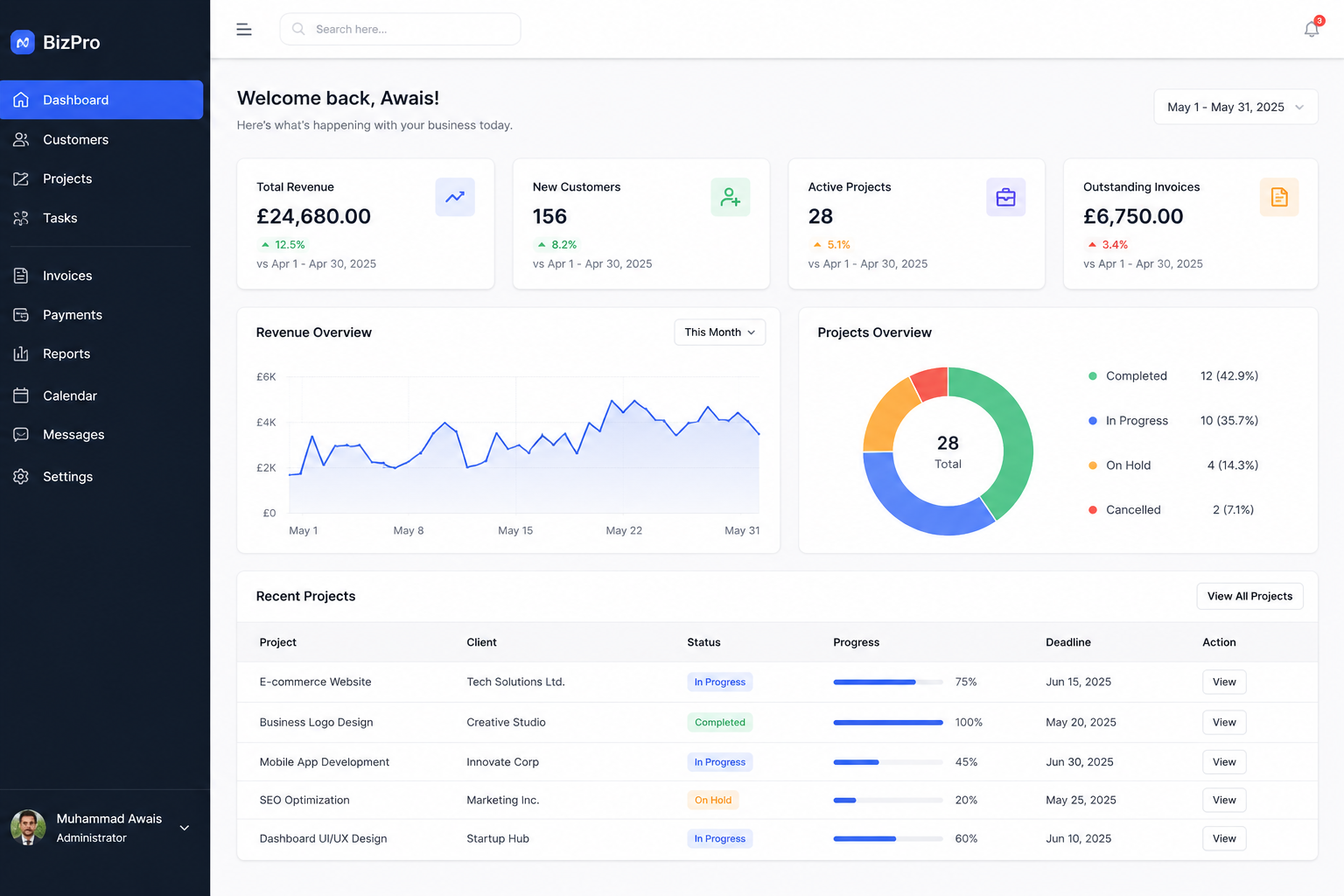Click the On Hold status badge
The height and width of the screenshot is (896, 1344).
click(x=713, y=800)
